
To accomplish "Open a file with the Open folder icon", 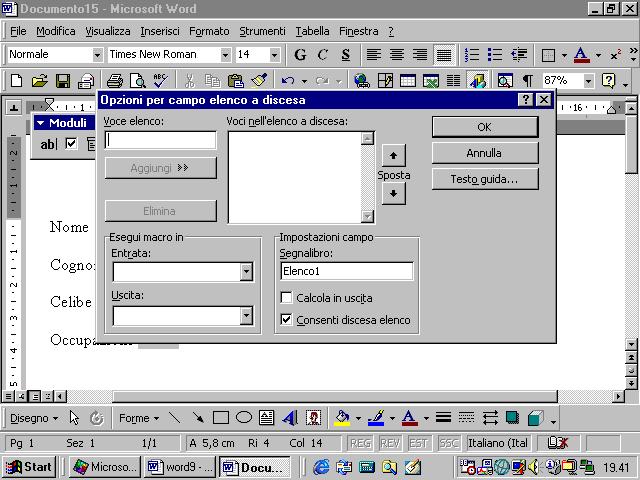I will (x=39, y=81).
